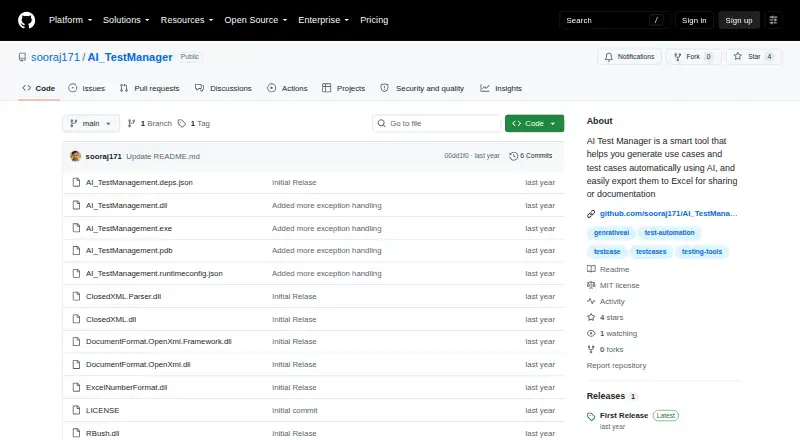Open ClosedXML.Parser.dll file
This screenshot has height=440, width=800.
123,297
